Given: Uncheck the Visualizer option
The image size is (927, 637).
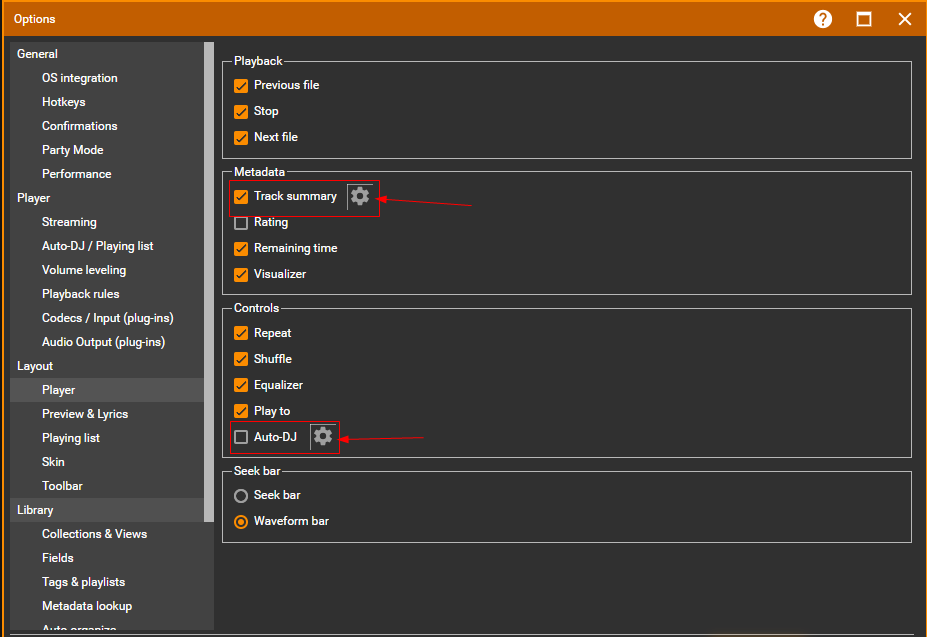Looking at the screenshot, I should coord(241,275).
